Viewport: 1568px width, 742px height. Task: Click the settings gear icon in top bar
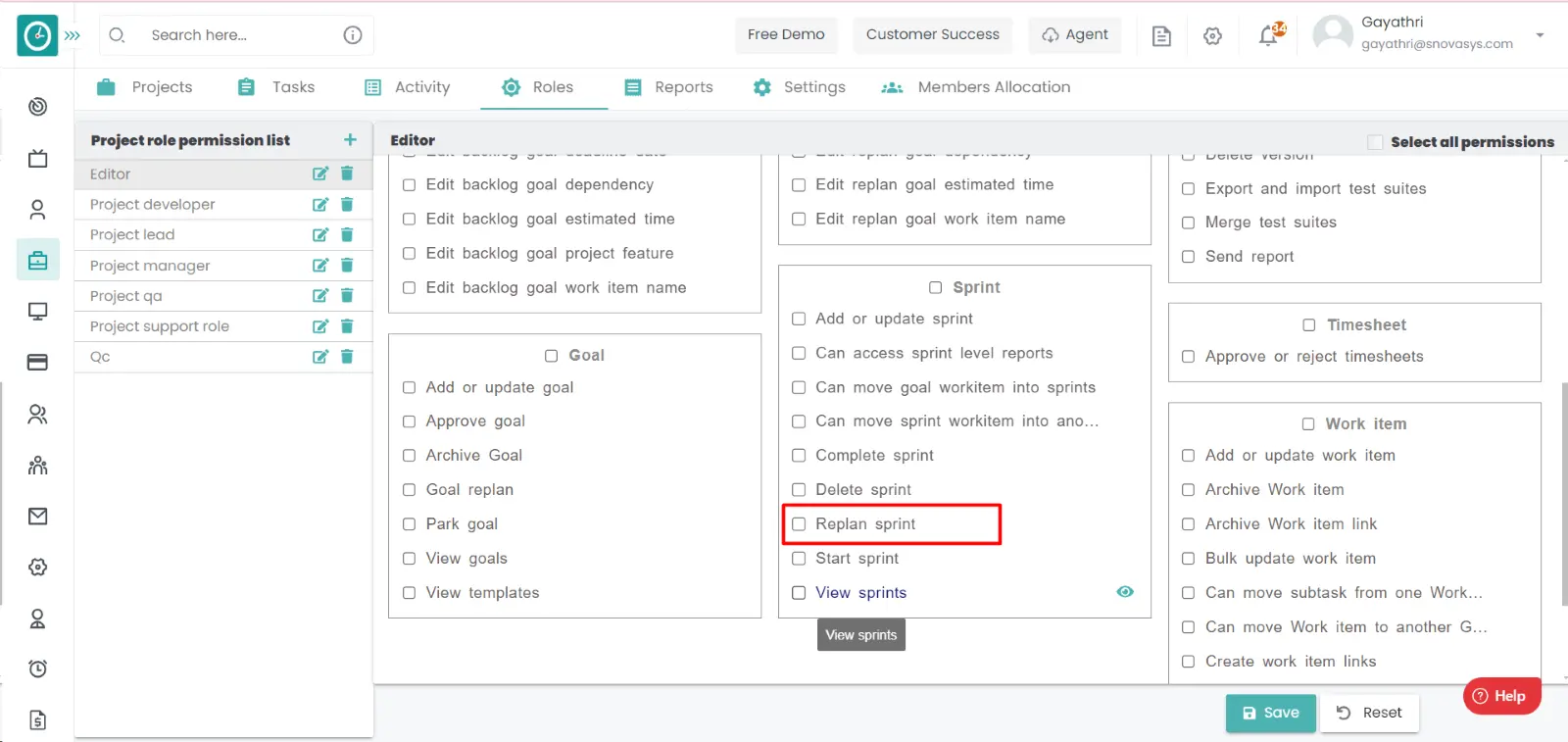1212,36
